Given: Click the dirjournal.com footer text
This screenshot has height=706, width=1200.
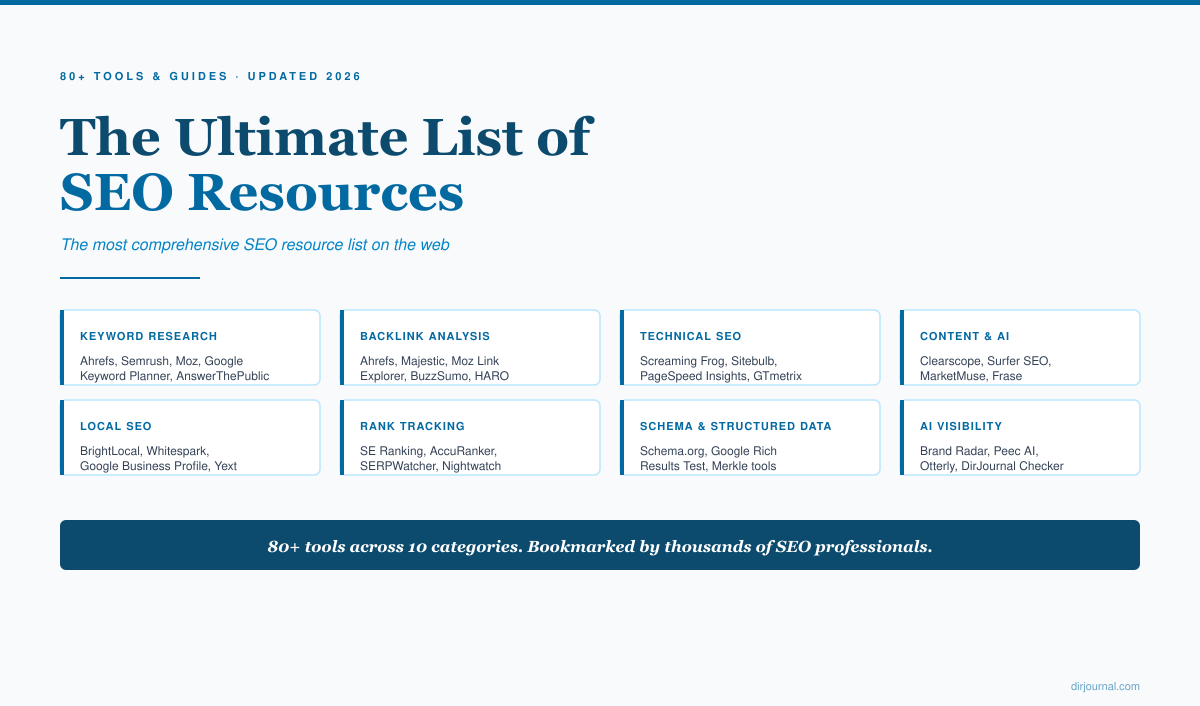Looking at the screenshot, I should tap(1105, 686).
